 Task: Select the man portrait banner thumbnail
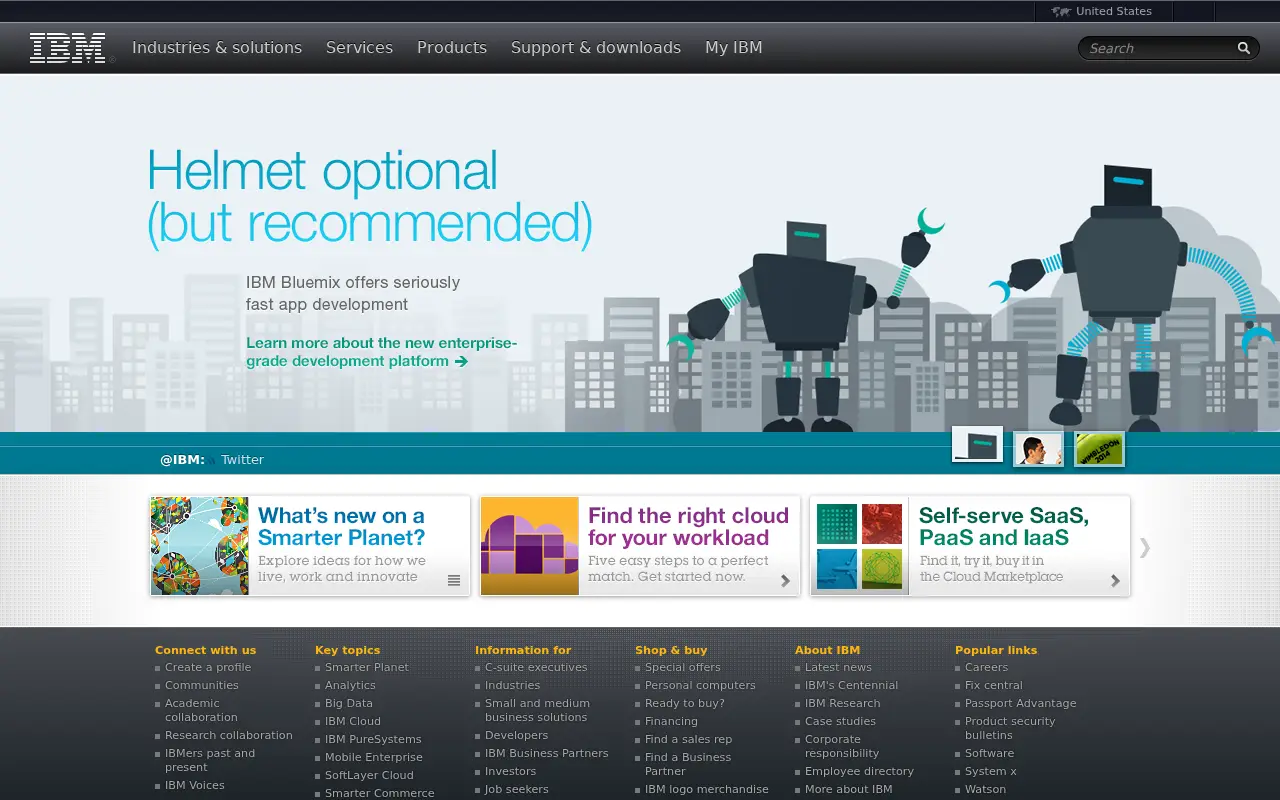tap(1038, 449)
